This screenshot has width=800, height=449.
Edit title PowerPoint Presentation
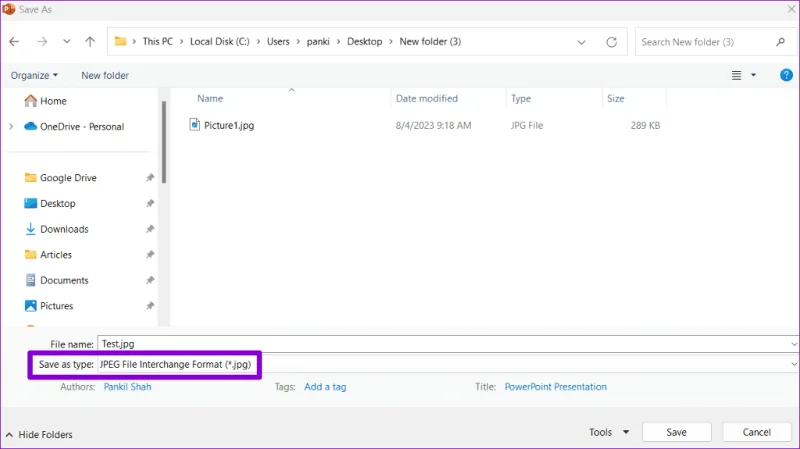point(556,387)
